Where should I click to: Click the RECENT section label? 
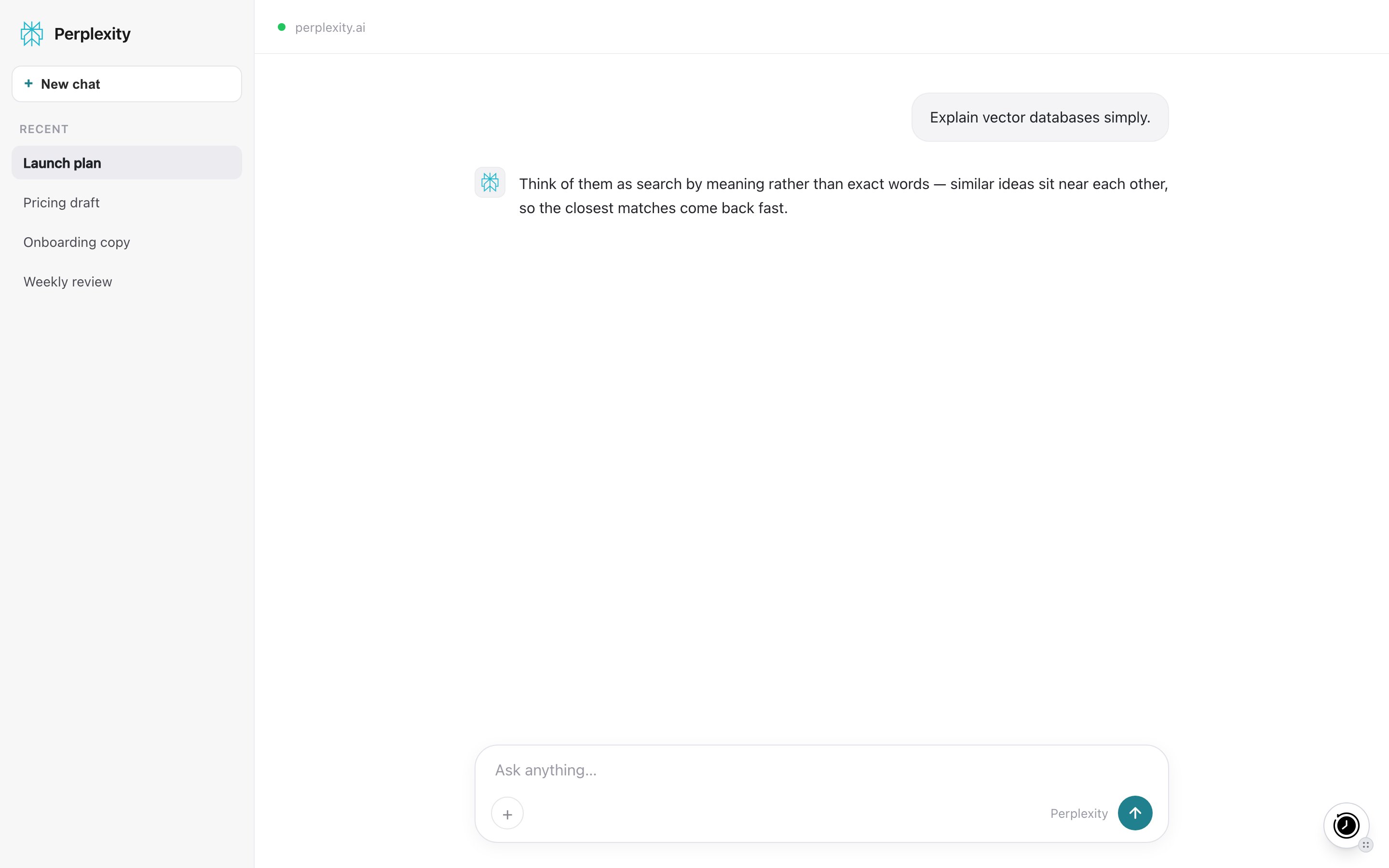[x=44, y=129]
